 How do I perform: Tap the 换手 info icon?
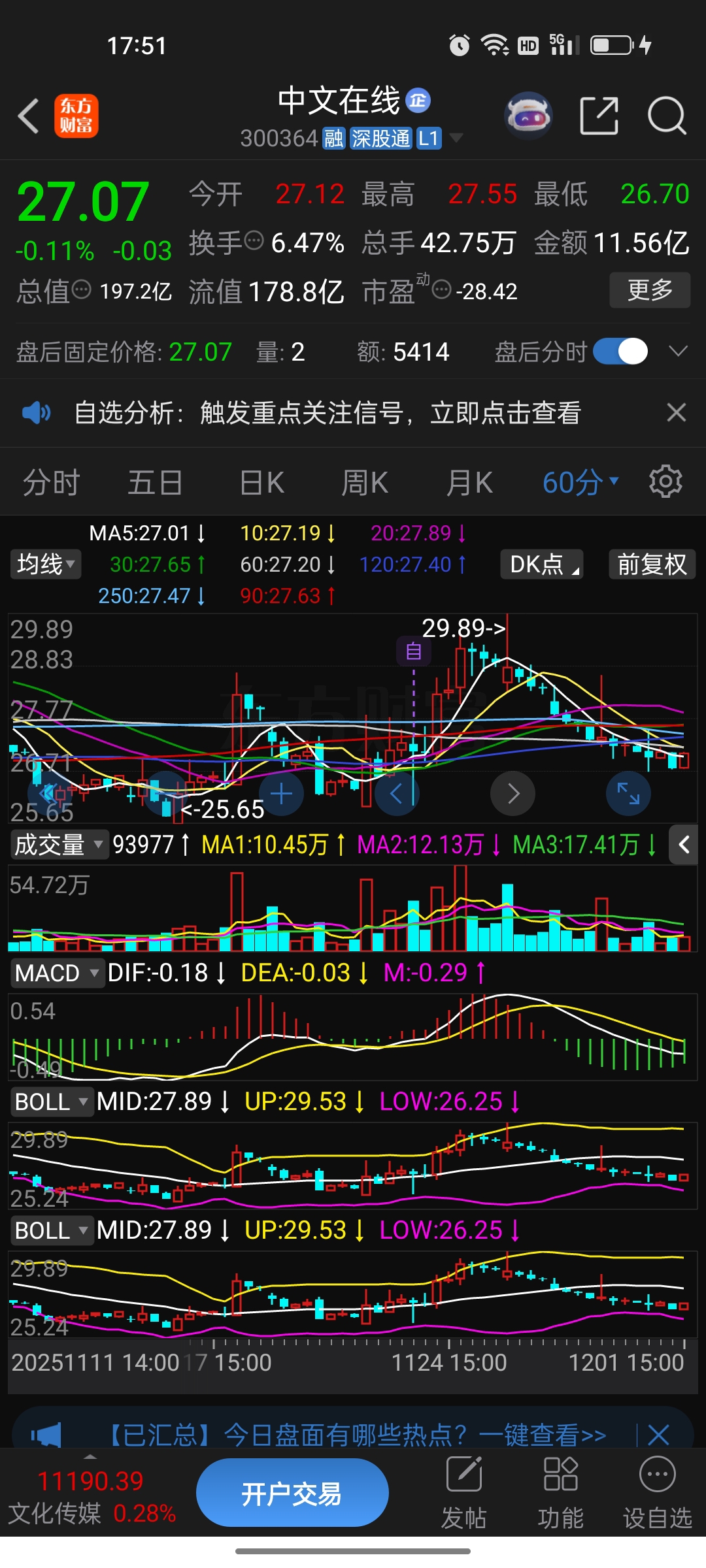(254, 241)
